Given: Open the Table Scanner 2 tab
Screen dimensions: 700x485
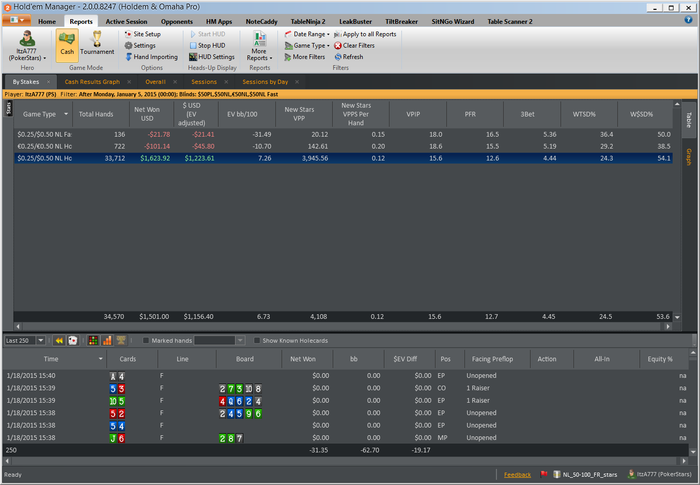Looking at the screenshot, I should tap(510, 21).
